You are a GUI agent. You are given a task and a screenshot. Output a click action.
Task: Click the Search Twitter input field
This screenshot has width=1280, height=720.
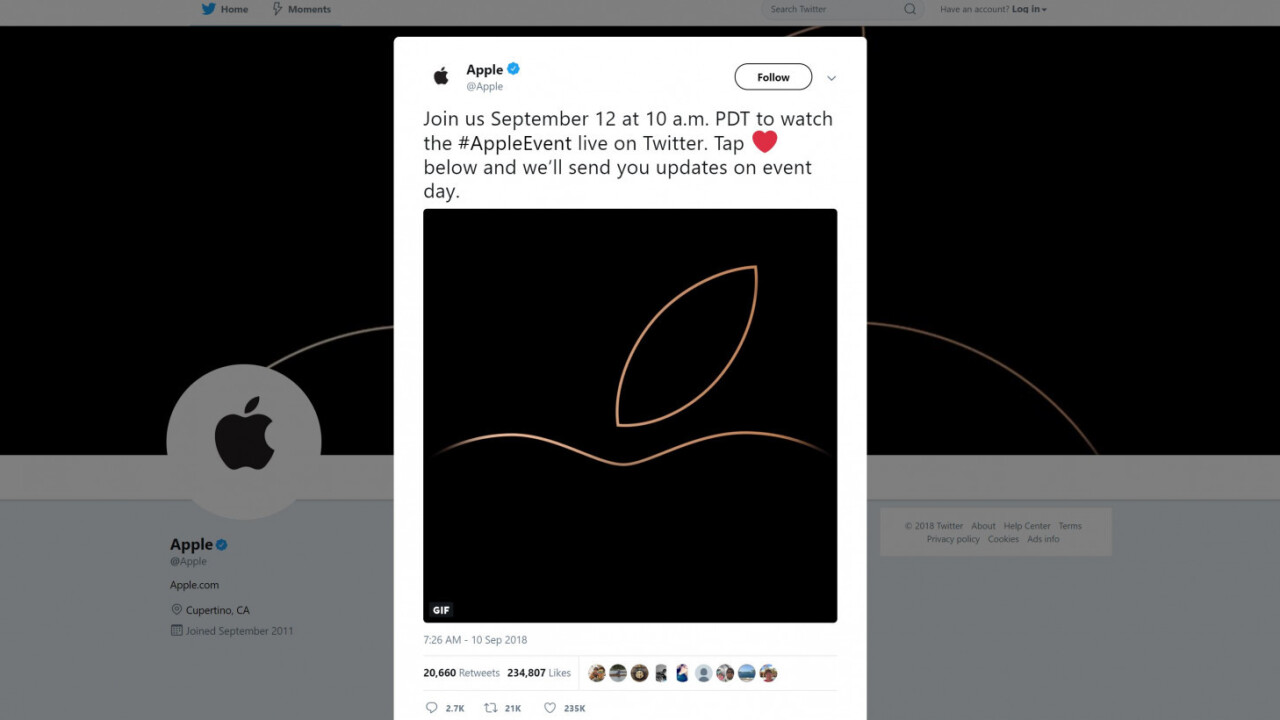tap(830, 9)
